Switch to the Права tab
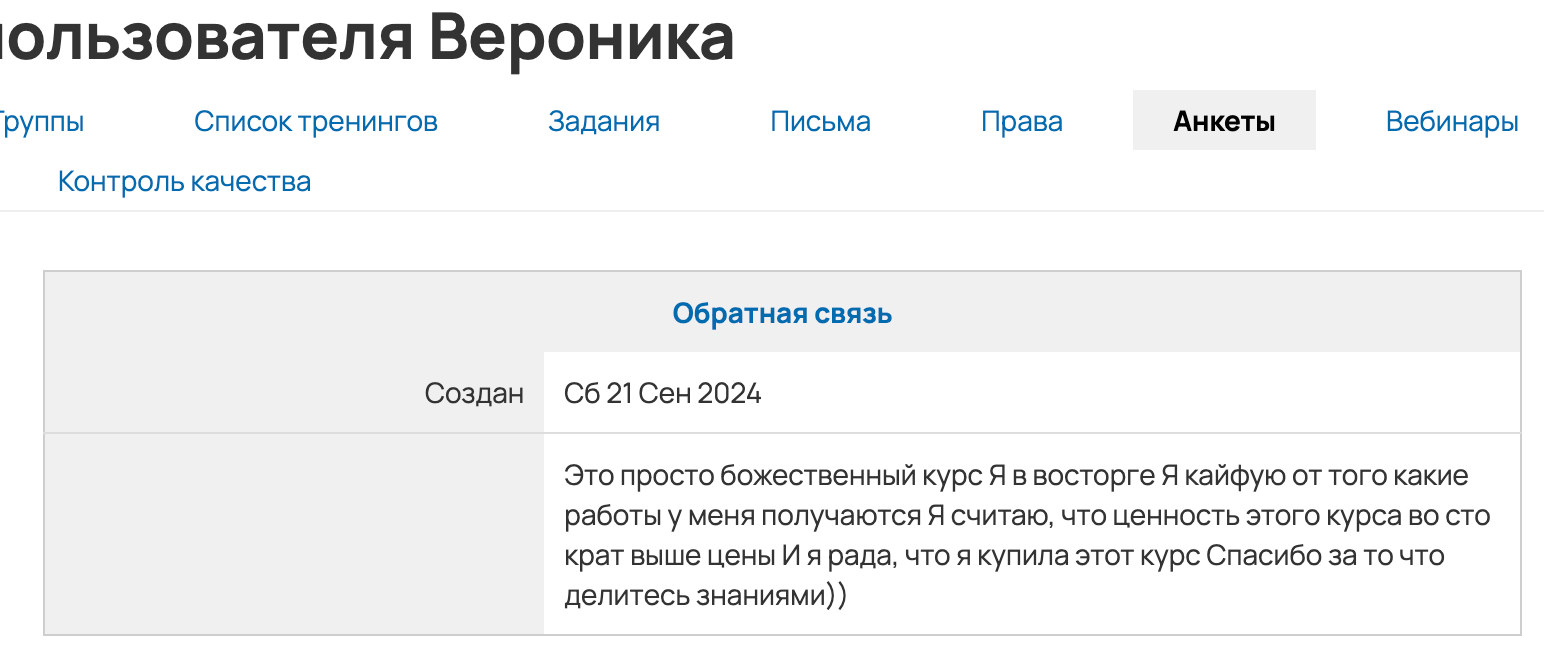 tap(1021, 120)
